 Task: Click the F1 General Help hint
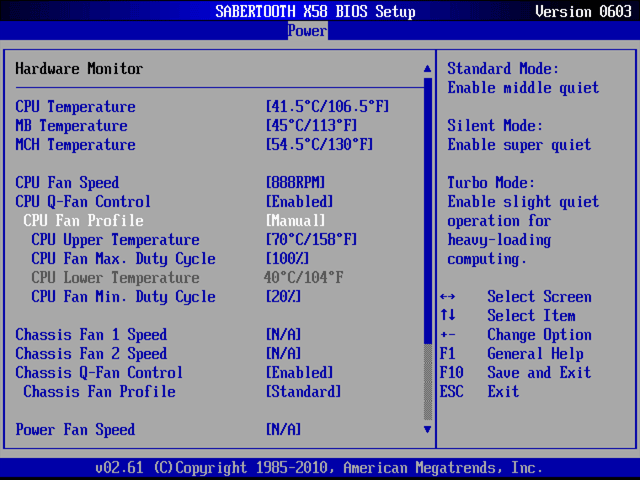click(x=511, y=353)
